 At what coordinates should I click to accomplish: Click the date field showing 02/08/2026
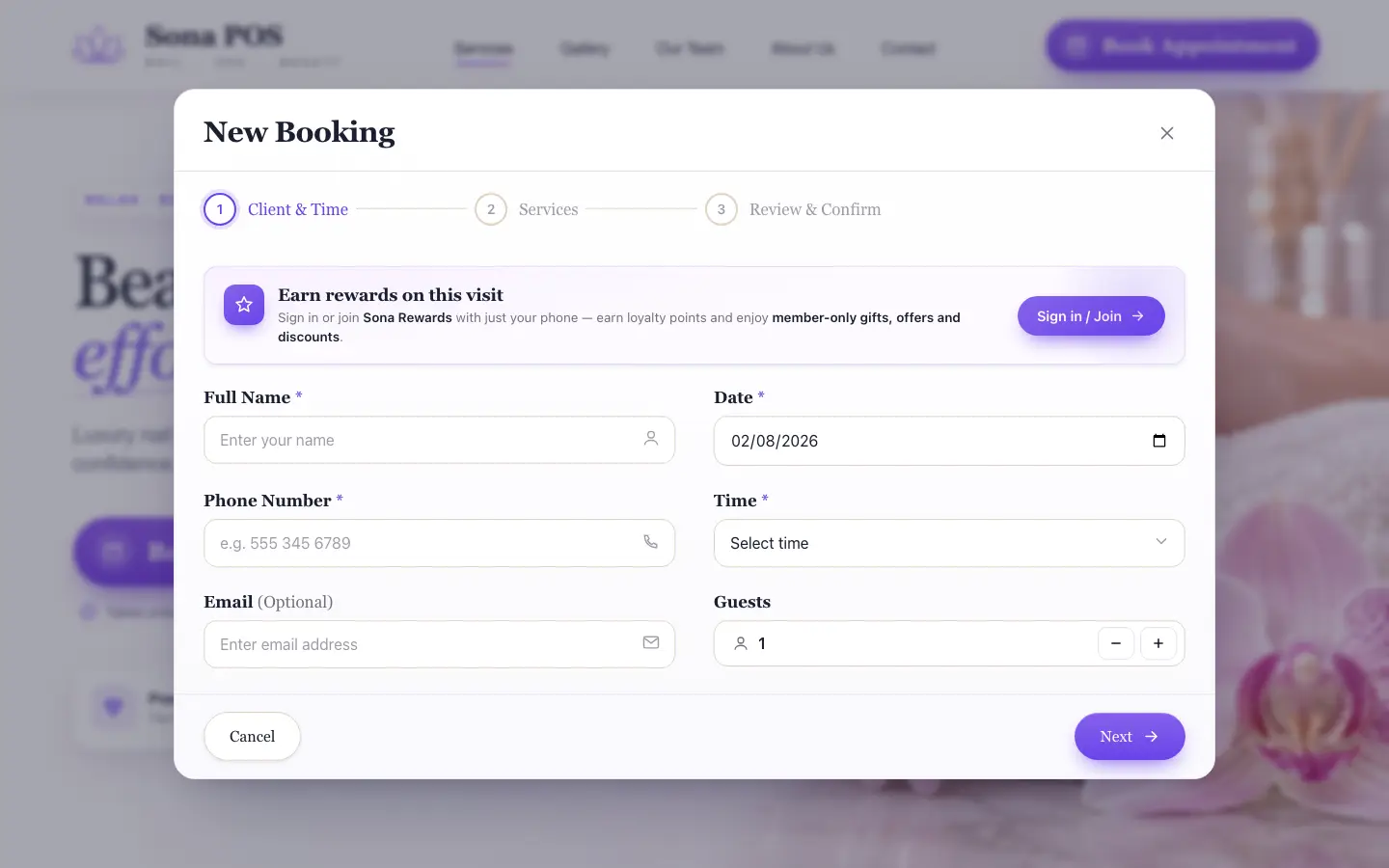[x=949, y=441]
